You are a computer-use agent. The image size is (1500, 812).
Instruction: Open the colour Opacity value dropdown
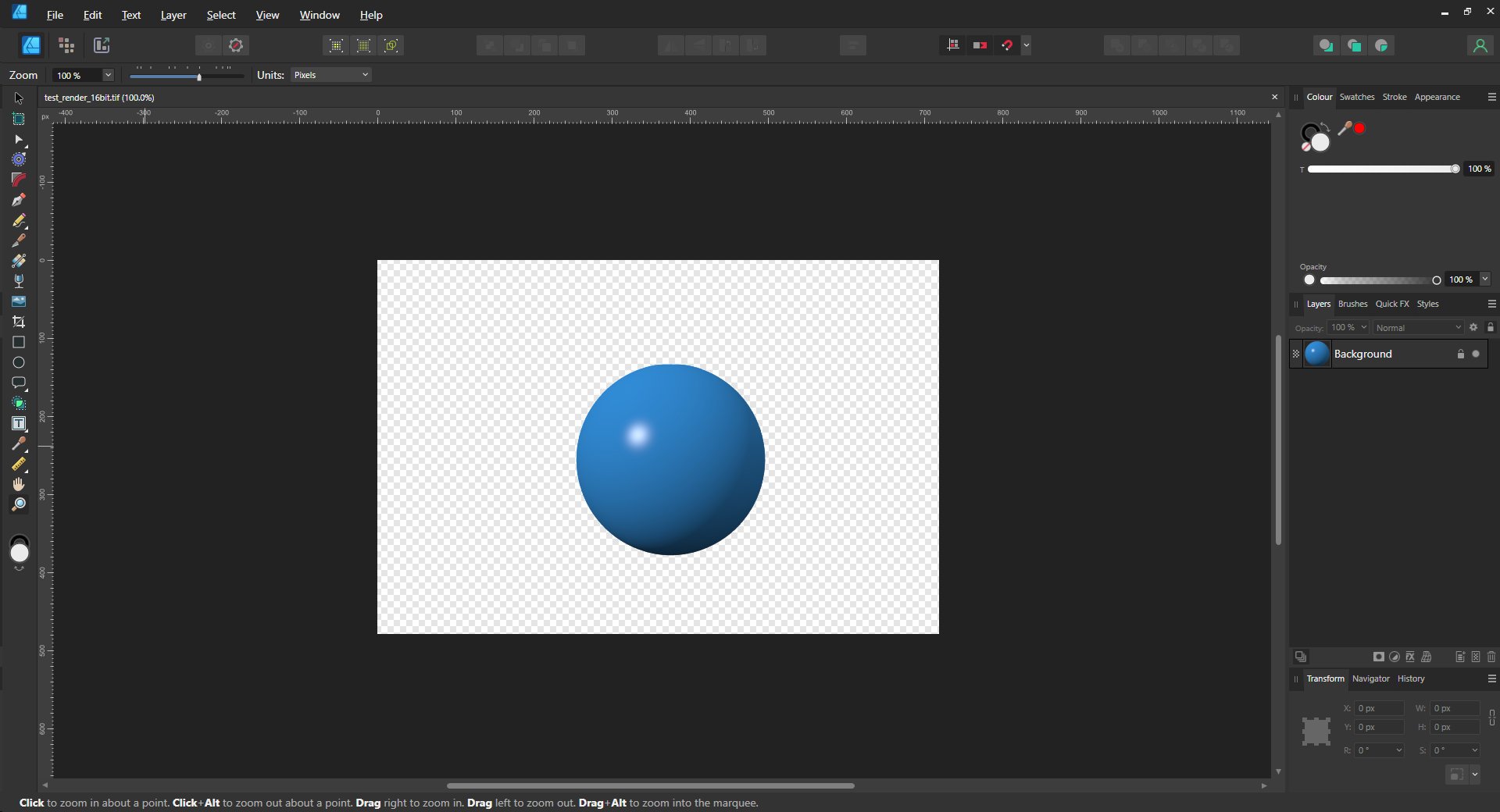pyautogui.click(x=1484, y=280)
